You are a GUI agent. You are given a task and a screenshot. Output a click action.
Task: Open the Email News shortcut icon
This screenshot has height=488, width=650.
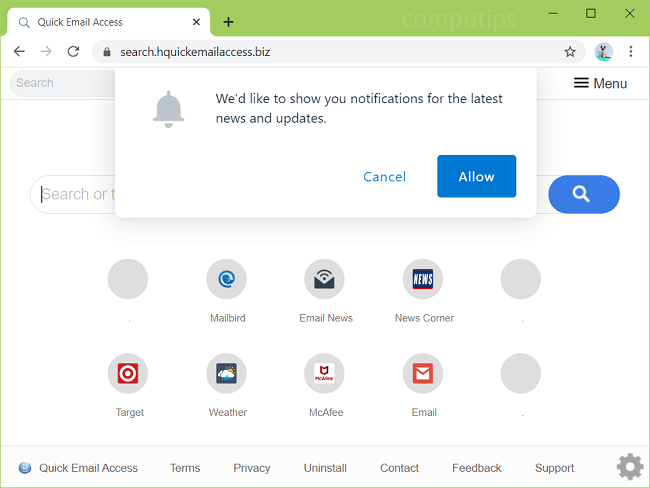pyautogui.click(x=325, y=280)
